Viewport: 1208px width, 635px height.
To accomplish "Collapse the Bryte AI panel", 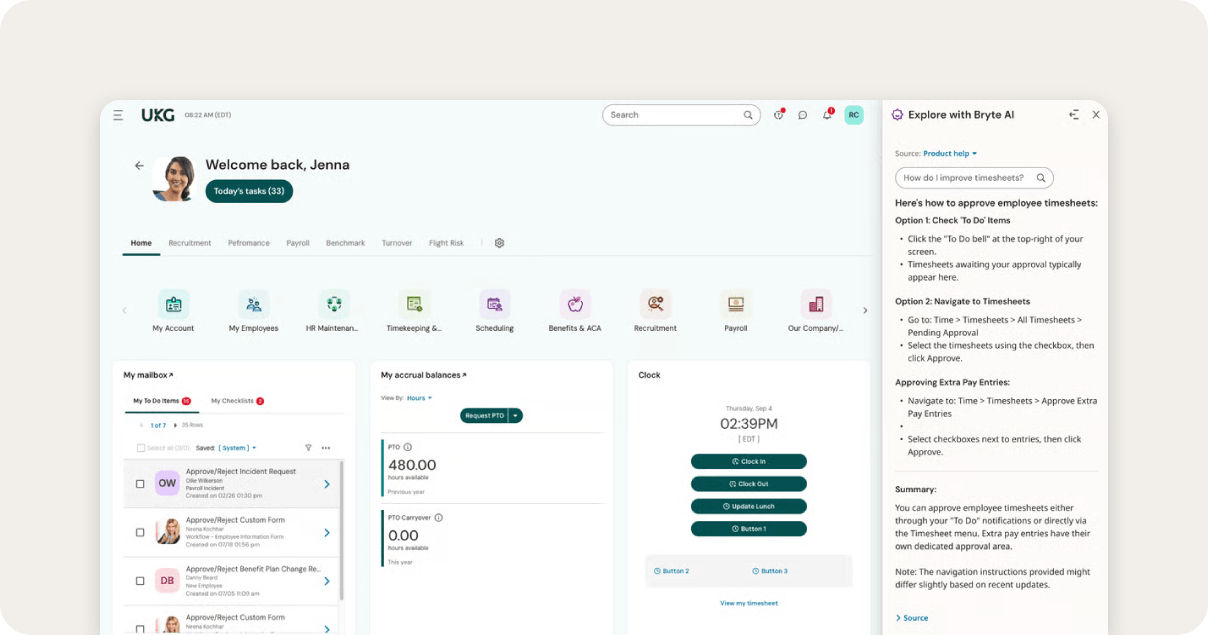I will 1074,115.
